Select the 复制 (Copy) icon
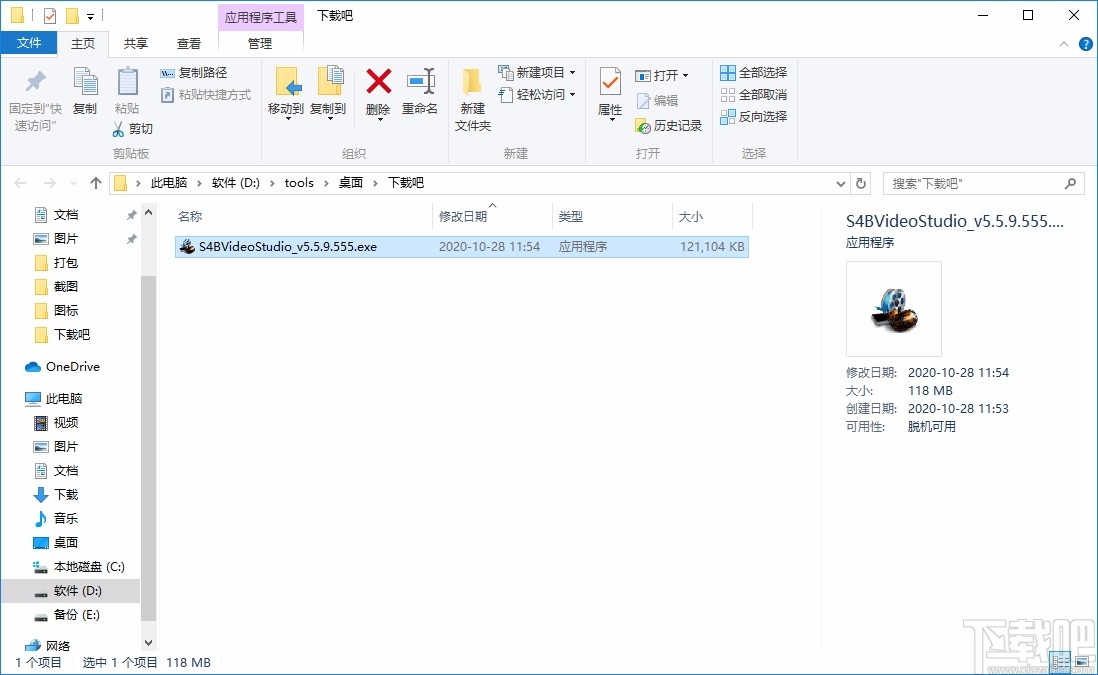This screenshot has width=1098, height=675. (85, 85)
